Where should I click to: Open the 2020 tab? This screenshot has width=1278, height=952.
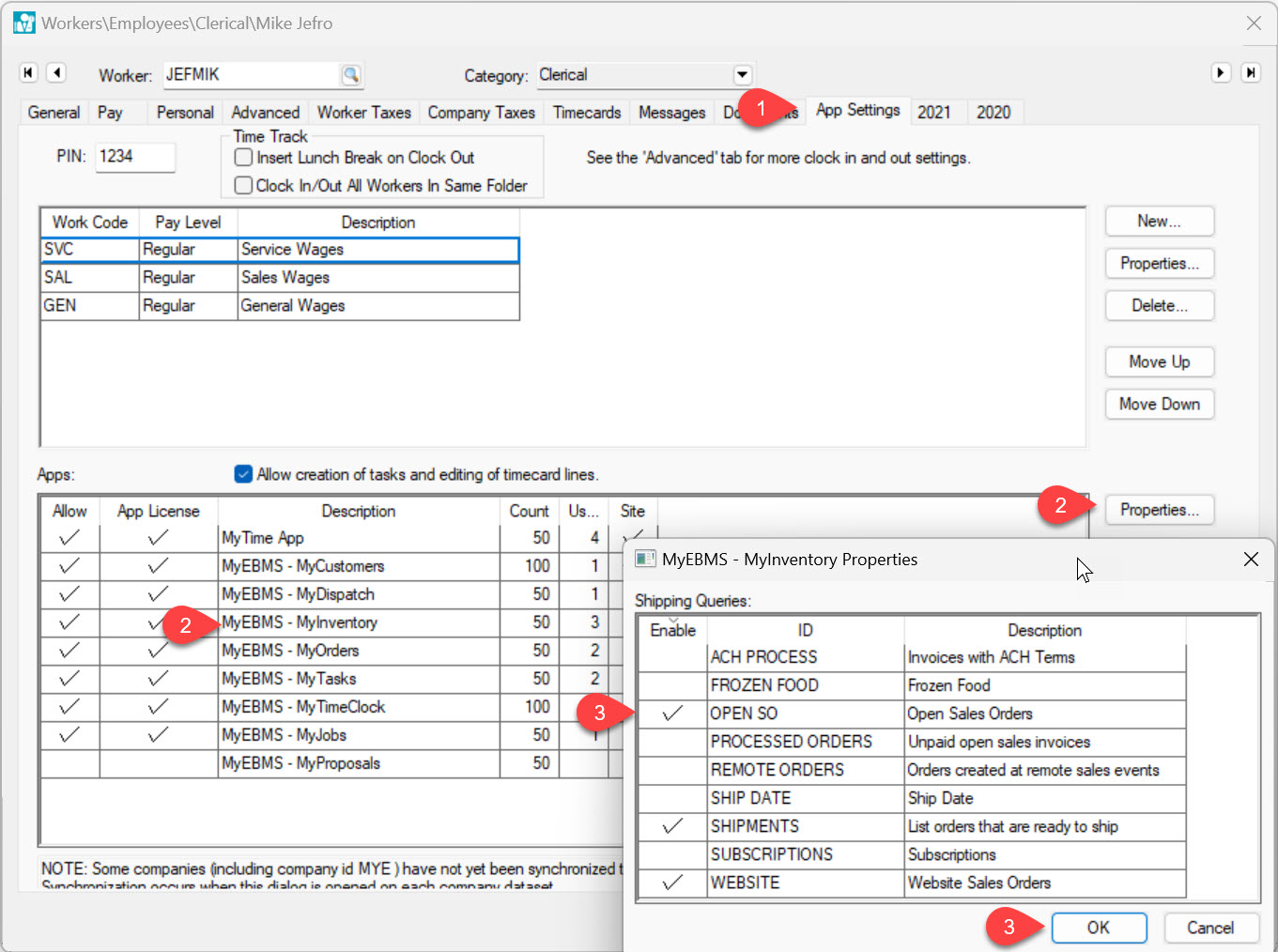pos(993,112)
